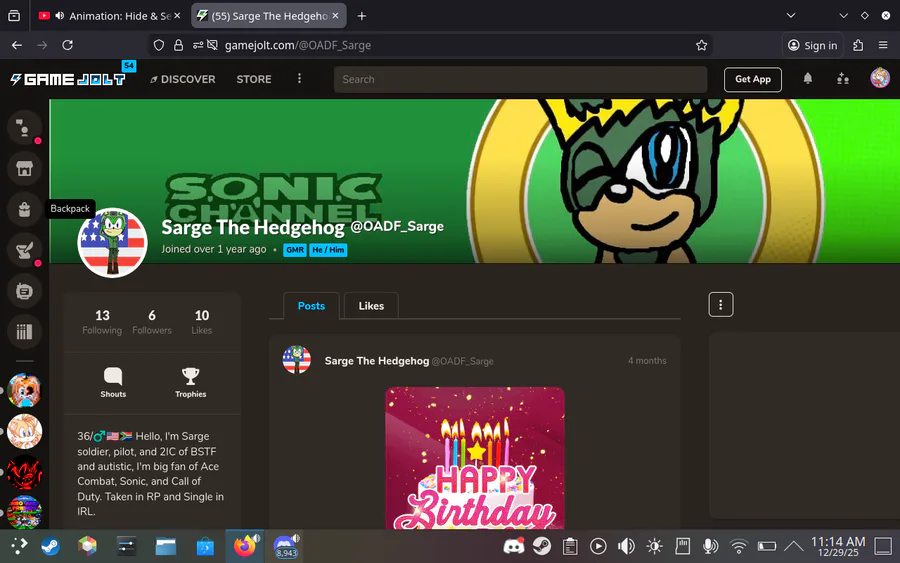Bookmark this page with the star icon
Image resolution: width=900 pixels, height=563 pixels.
pyautogui.click(x=701, y=45)
